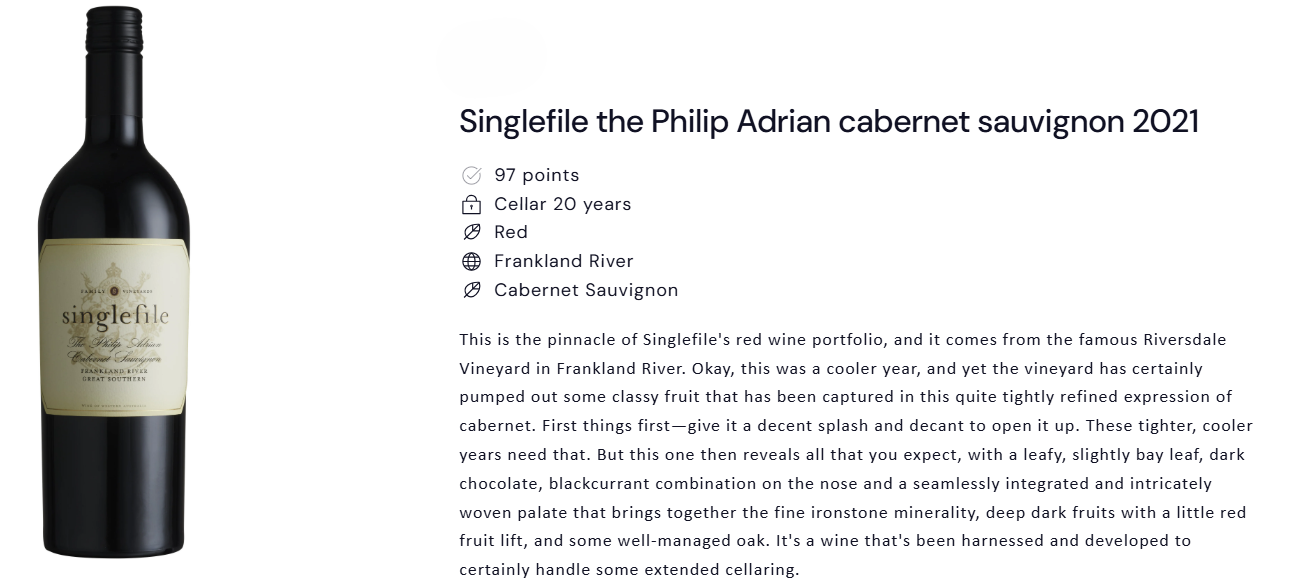Click the leaf icon beside Red

pos(471,233)
